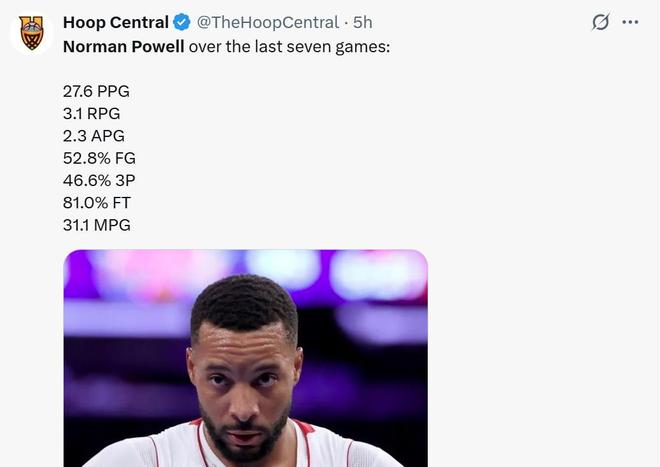
Task: Click the 52.8% FG stat line
Action: click(x=98, y=158)
